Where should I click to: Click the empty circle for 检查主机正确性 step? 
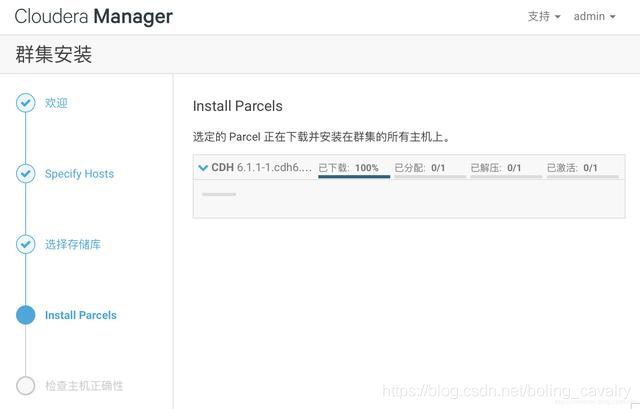pyautogui.click(x=25, y=386)
